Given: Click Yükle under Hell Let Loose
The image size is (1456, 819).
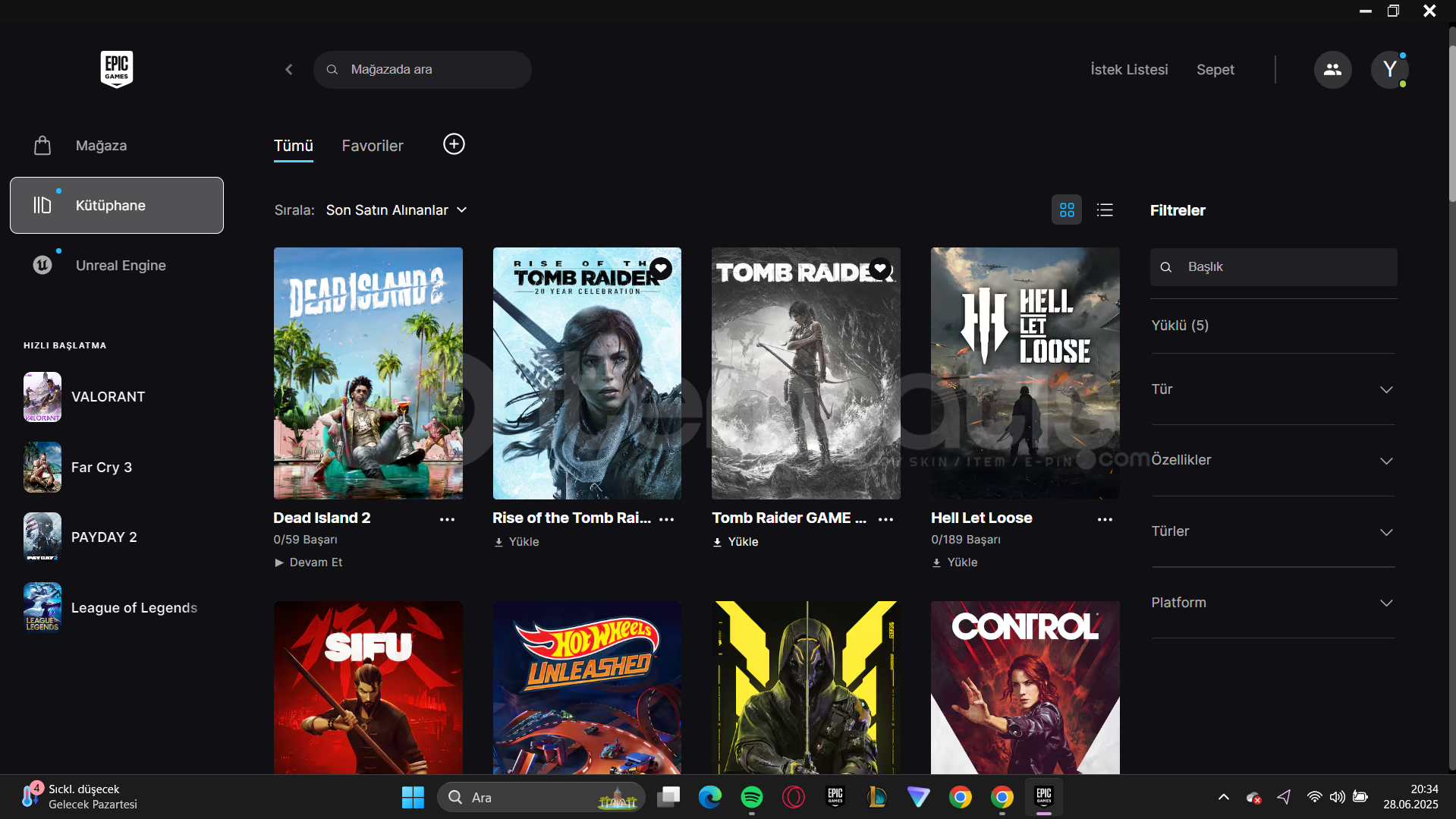Looking at the screenshot, I should (954, 562).
